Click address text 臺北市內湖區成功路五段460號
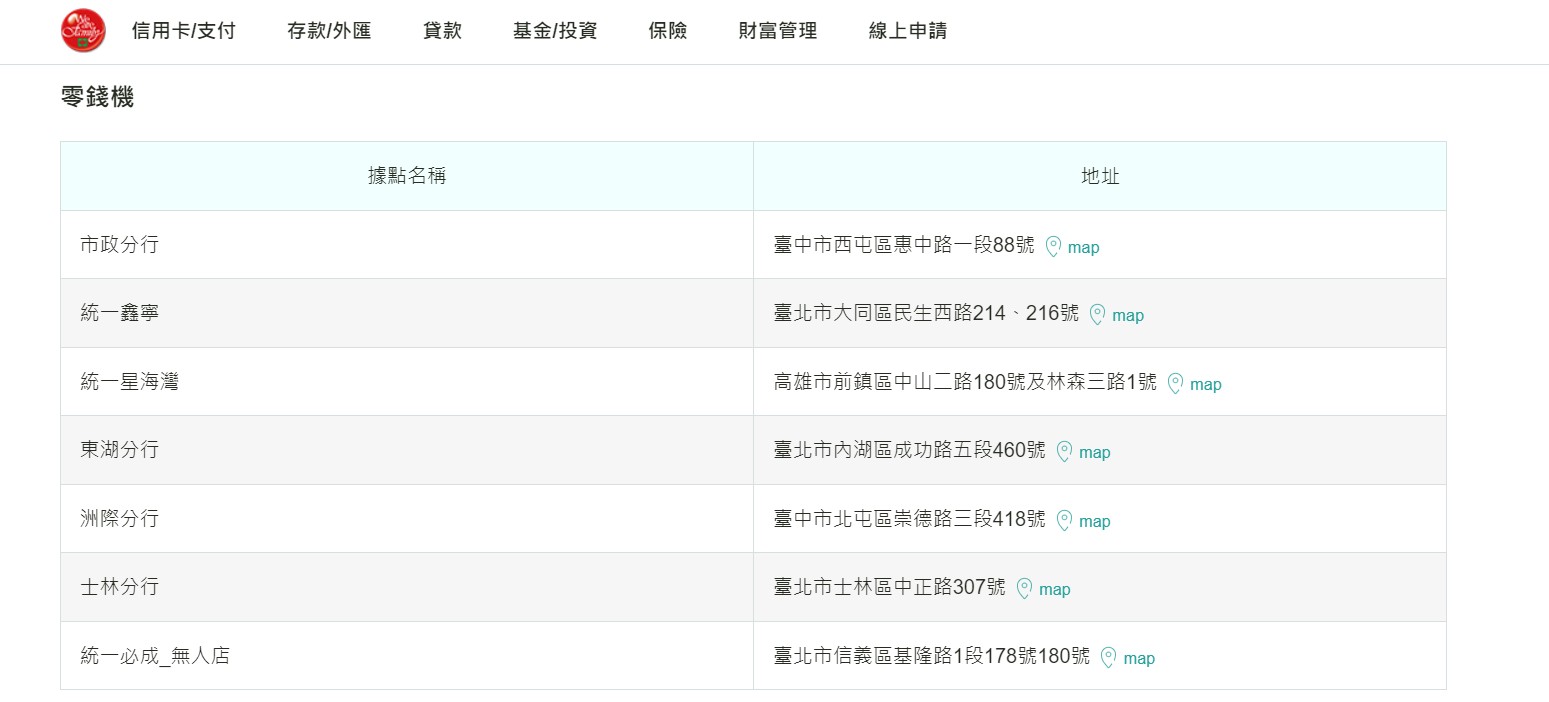 pos(910,450)
